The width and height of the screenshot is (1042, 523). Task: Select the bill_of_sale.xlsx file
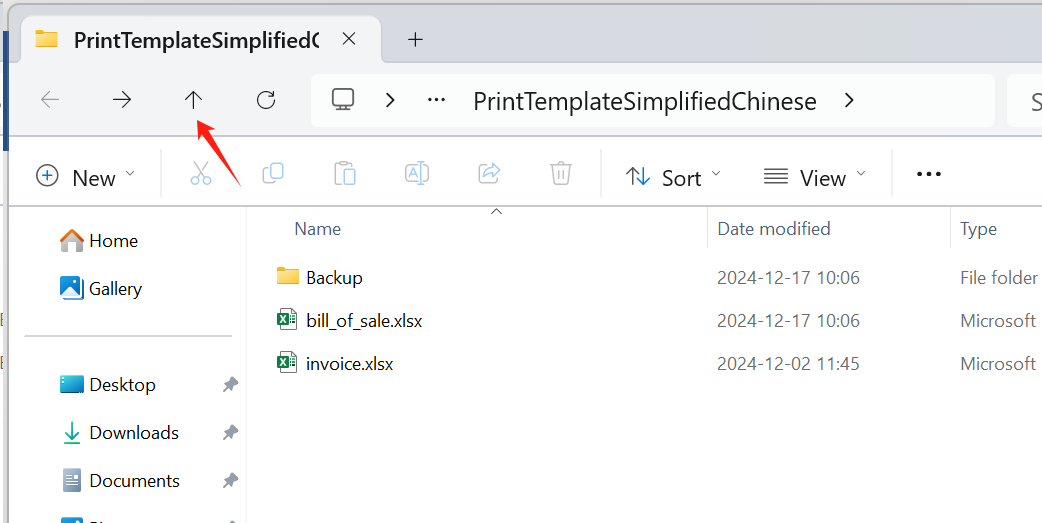click(364, 320)
